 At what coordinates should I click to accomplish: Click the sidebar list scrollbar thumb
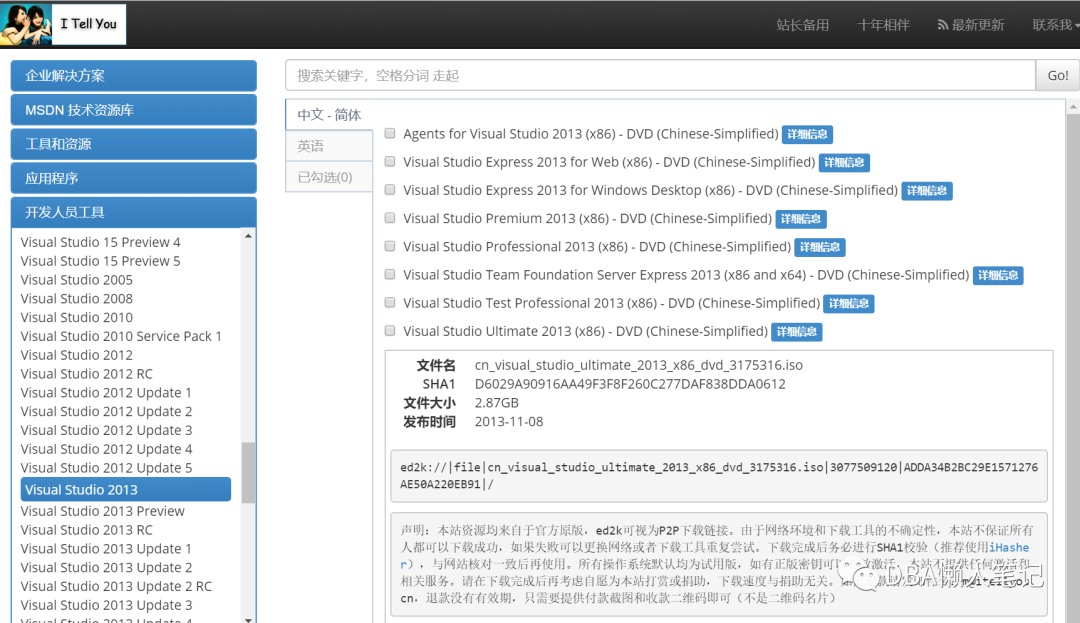point(248,472)
